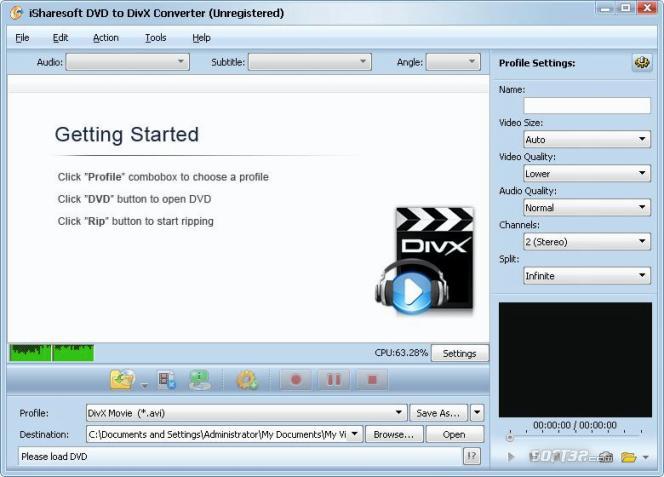Viewport: 664px width, 477px height.
Task: Open the Tools menu
Action: pyautogui.click(x=155, y=38)
